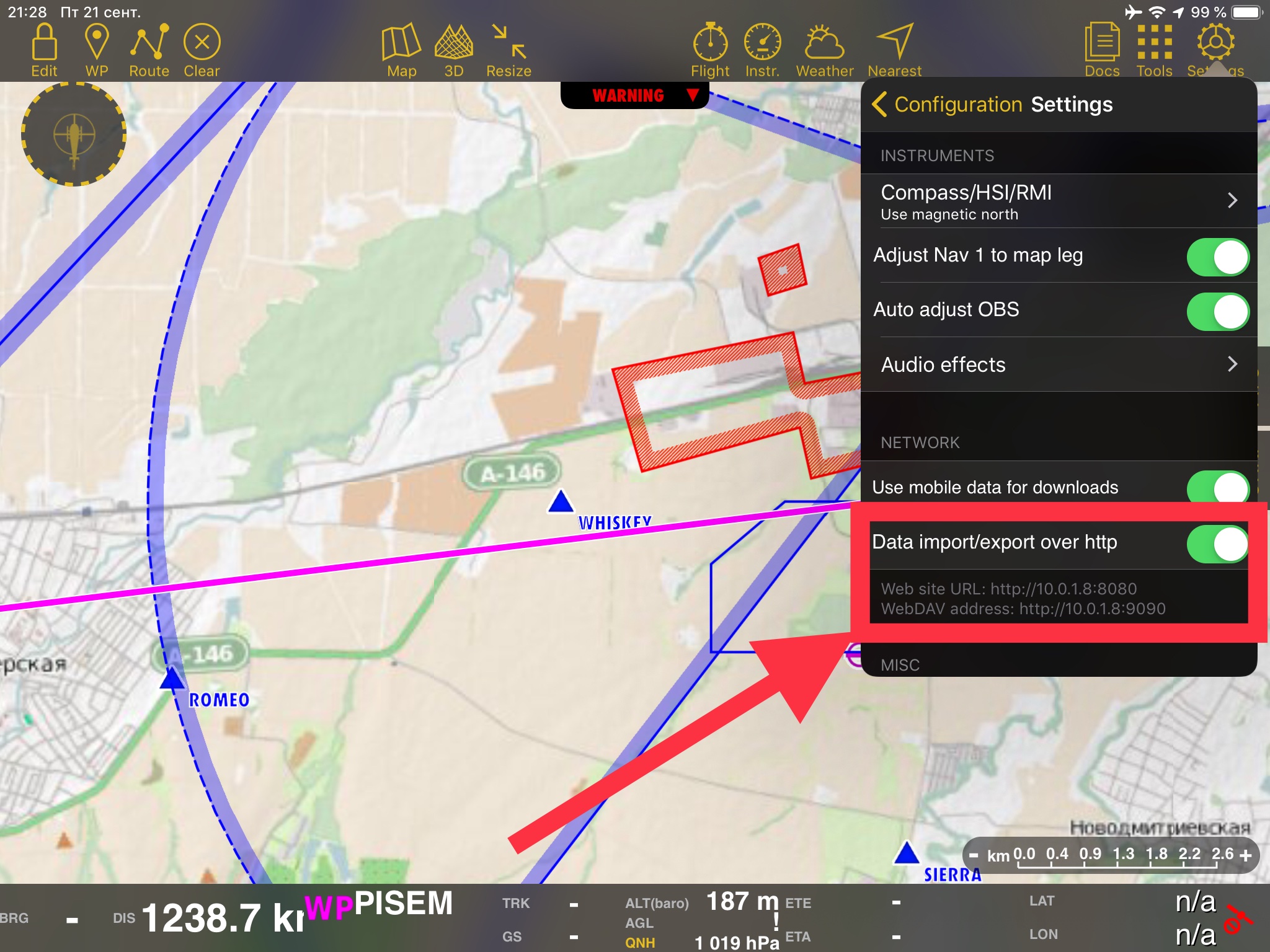Toggle Auto adjust OBS switch
The height and width of the screenshot is (952, 1270).
(x=1217, y=312)
